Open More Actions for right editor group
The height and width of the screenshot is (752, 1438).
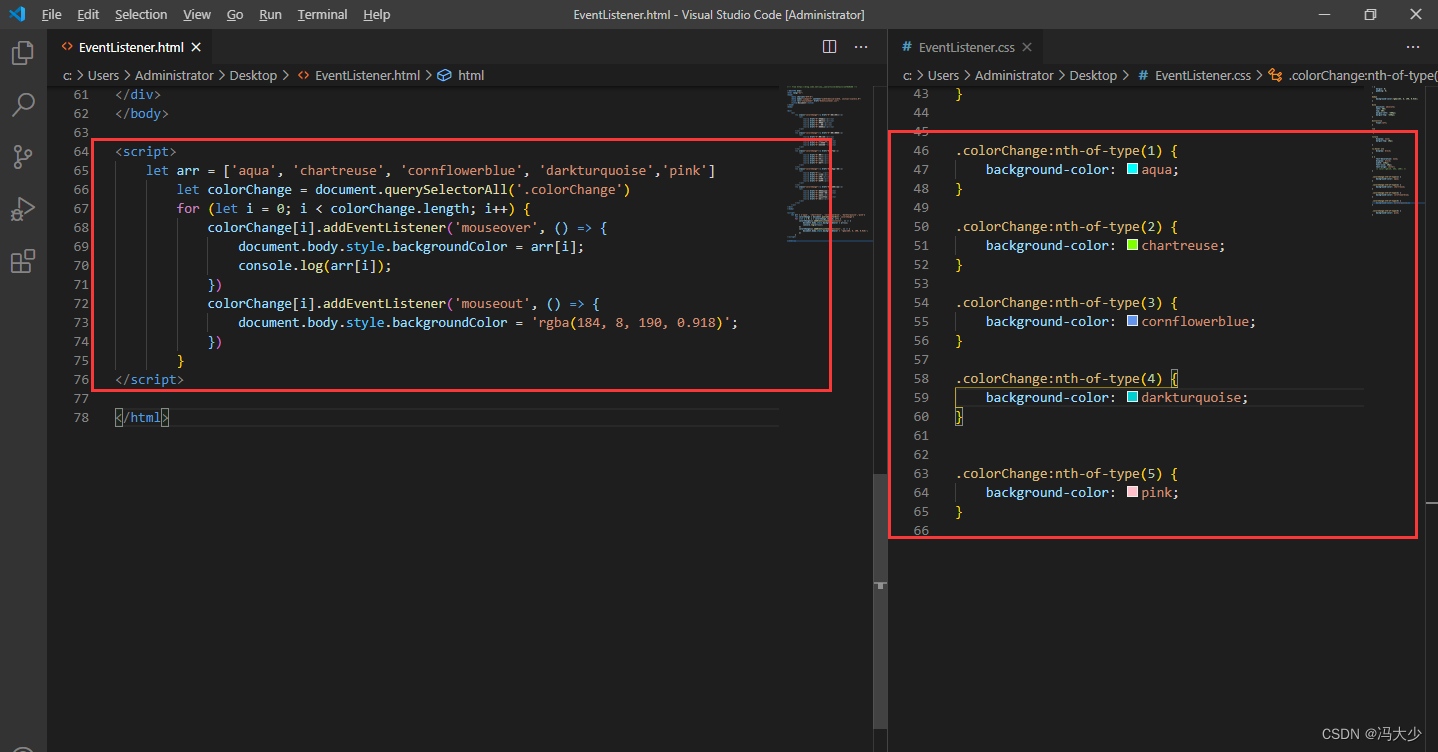coord(1413,47)
